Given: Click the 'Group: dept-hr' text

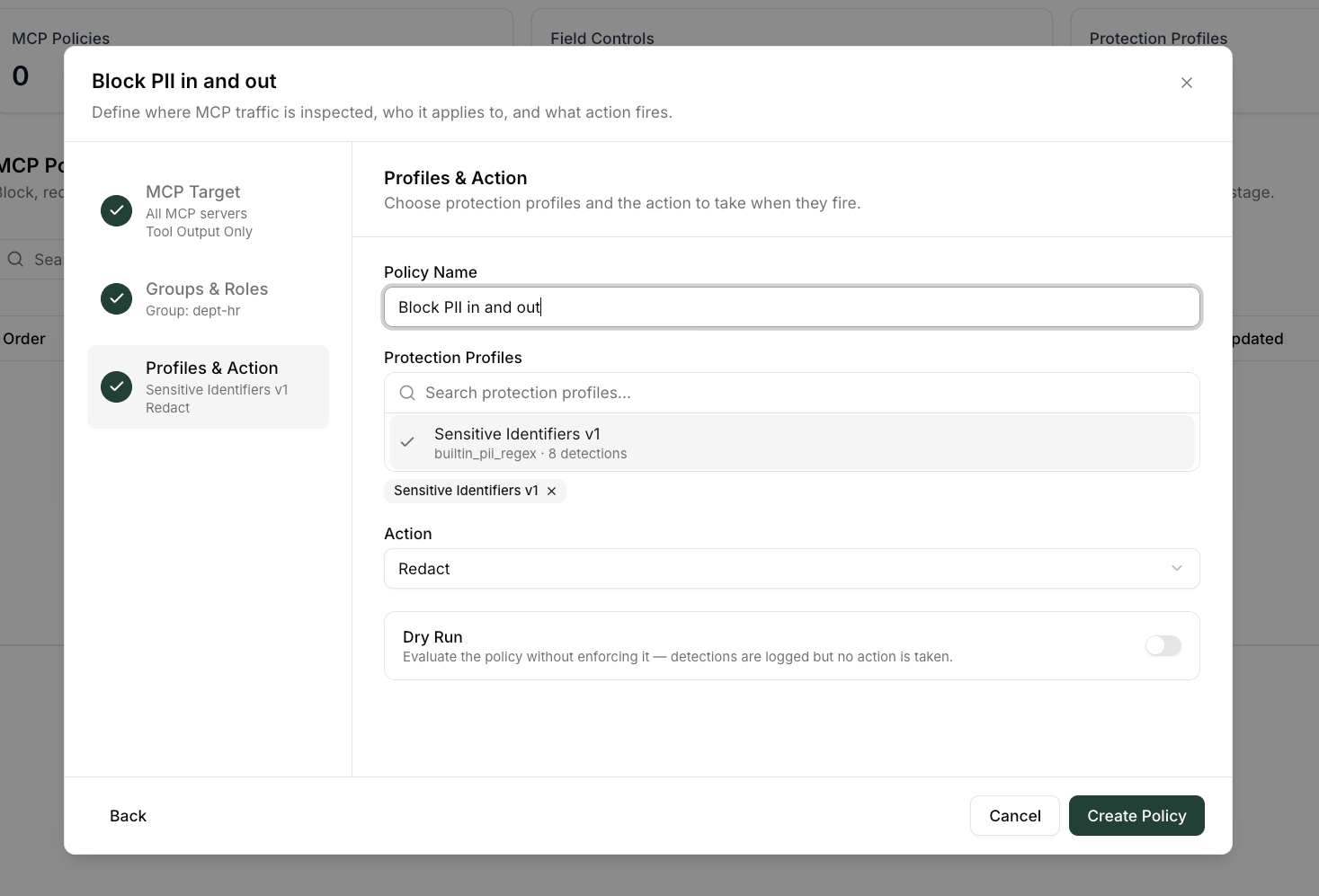Looking at the screenshot, I should pos(192,311).
